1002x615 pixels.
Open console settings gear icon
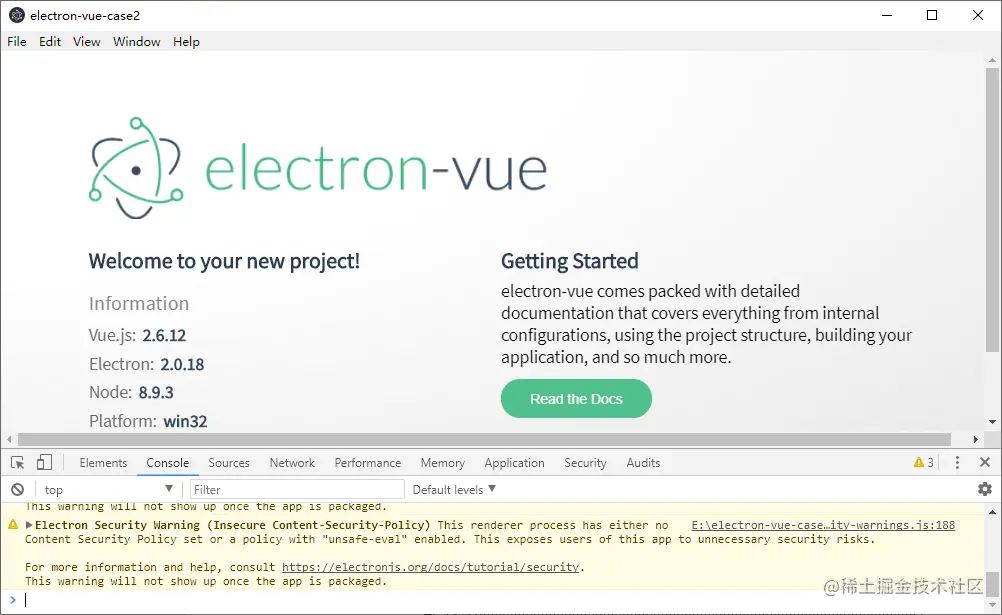985,489
